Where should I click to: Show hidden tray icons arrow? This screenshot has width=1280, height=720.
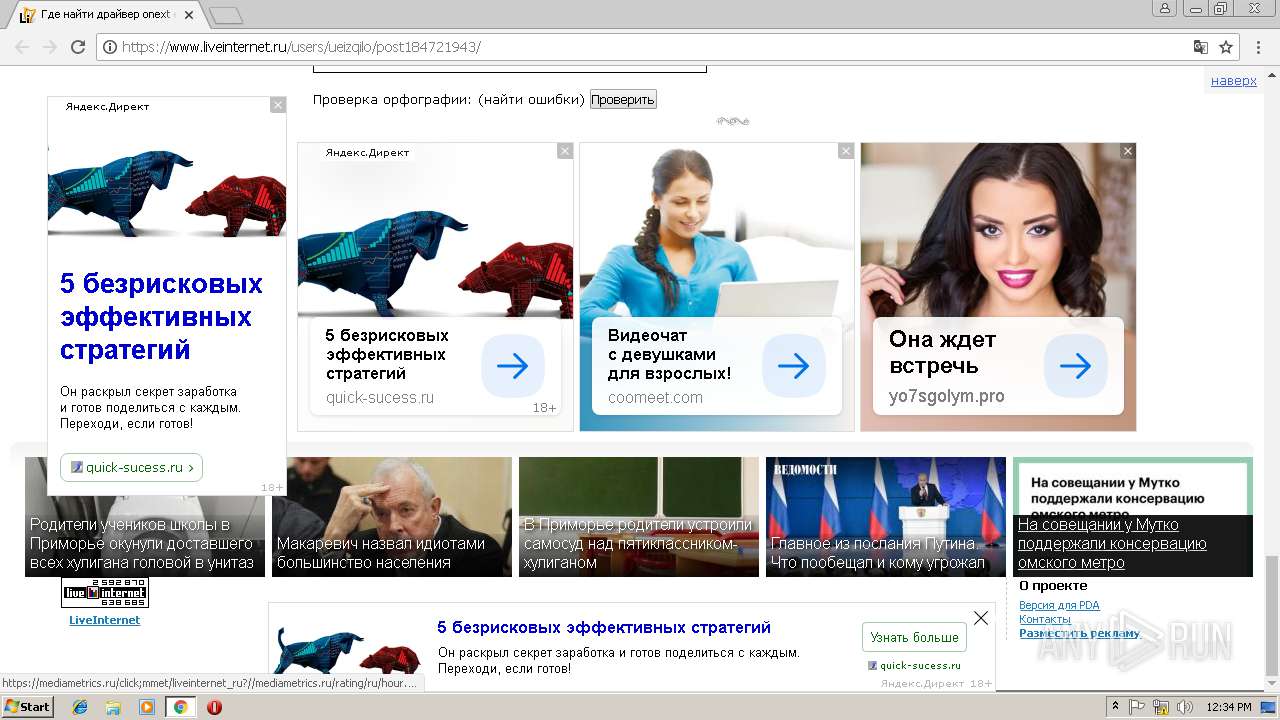coord(1117,707)
